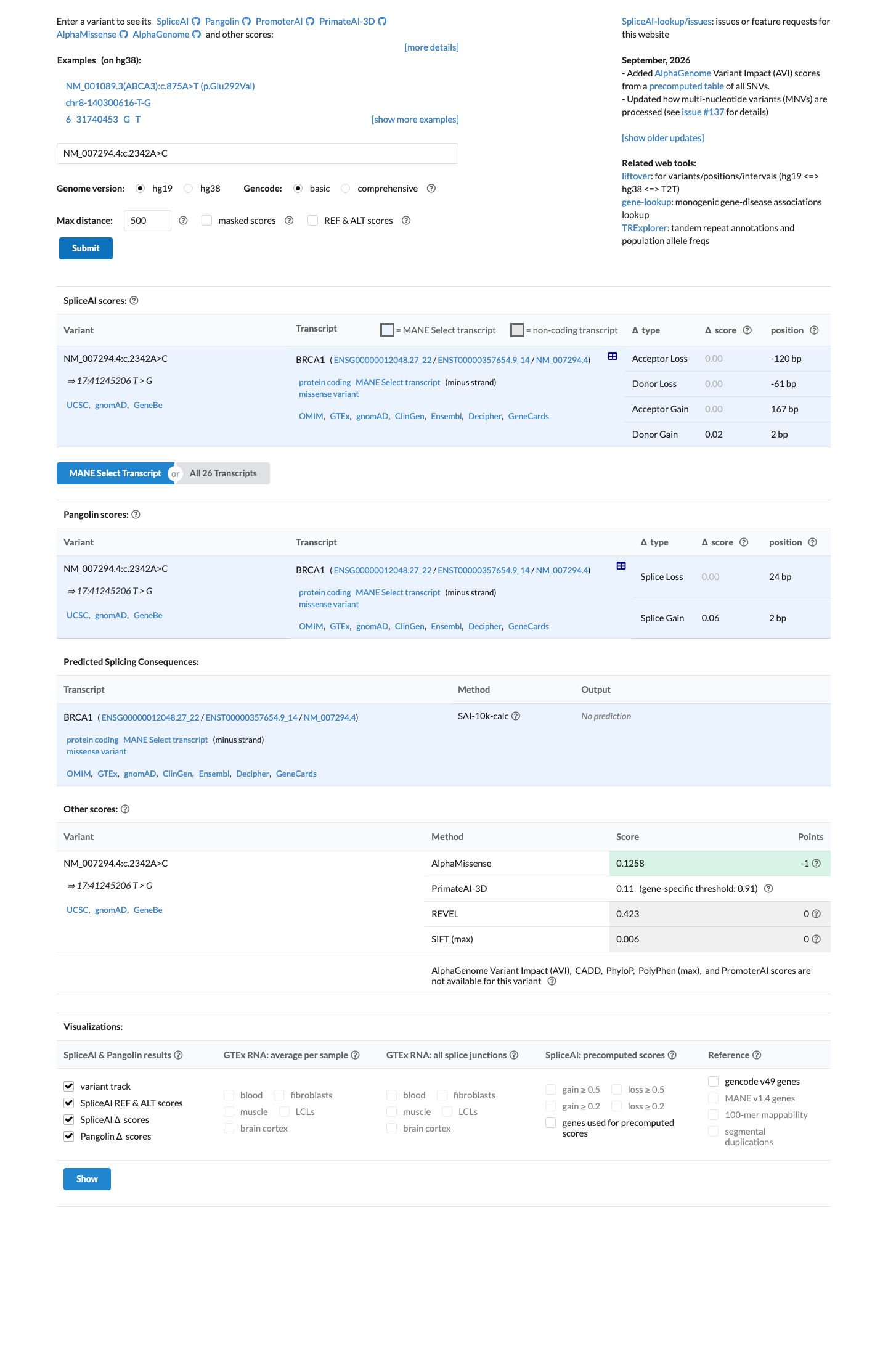This screenshot has width=896, height=1356.
Task: Click help icon beside REF & ALT scores
Action: (x=406, y=221)
